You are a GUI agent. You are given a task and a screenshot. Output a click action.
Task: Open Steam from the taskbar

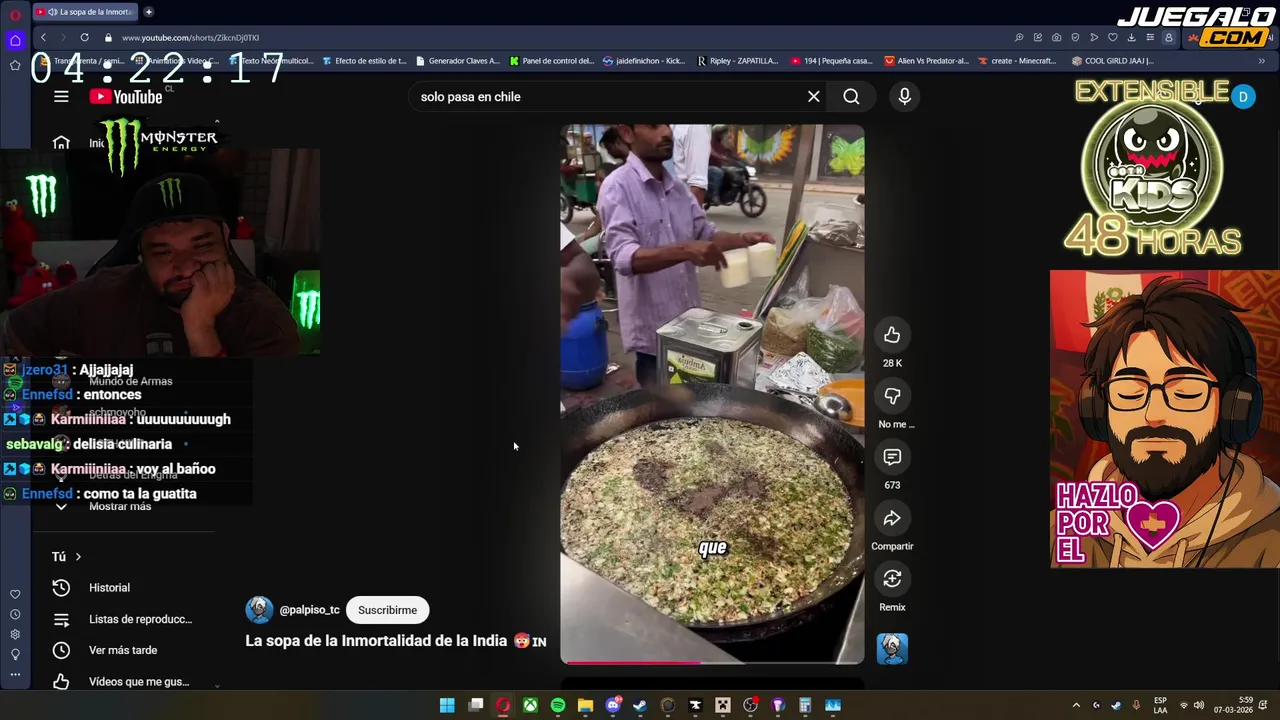[640, 705]
